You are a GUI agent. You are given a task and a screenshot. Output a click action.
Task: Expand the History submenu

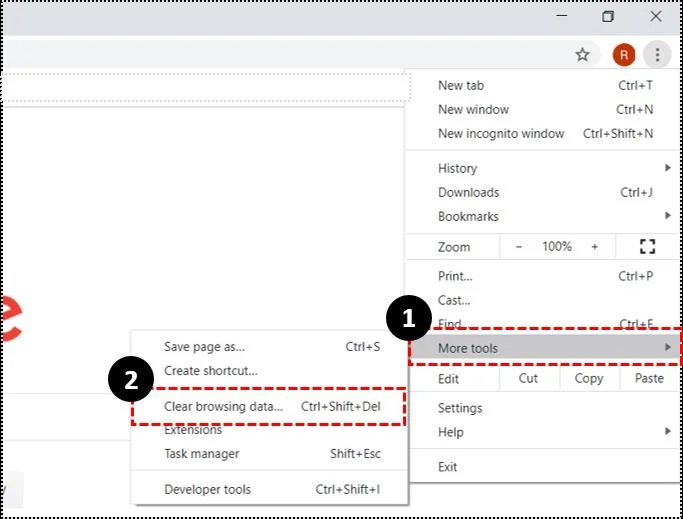coord(544,168)
